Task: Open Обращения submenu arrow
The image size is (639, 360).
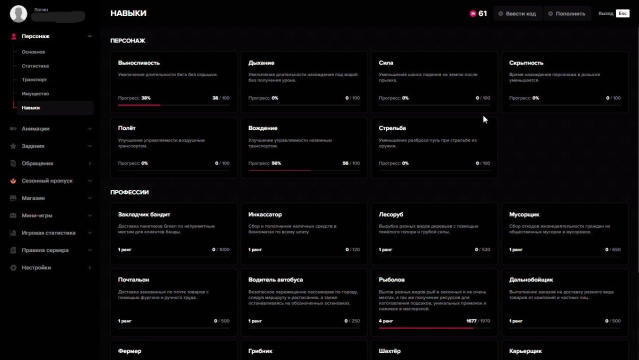Action: click(x=90, y=163)
